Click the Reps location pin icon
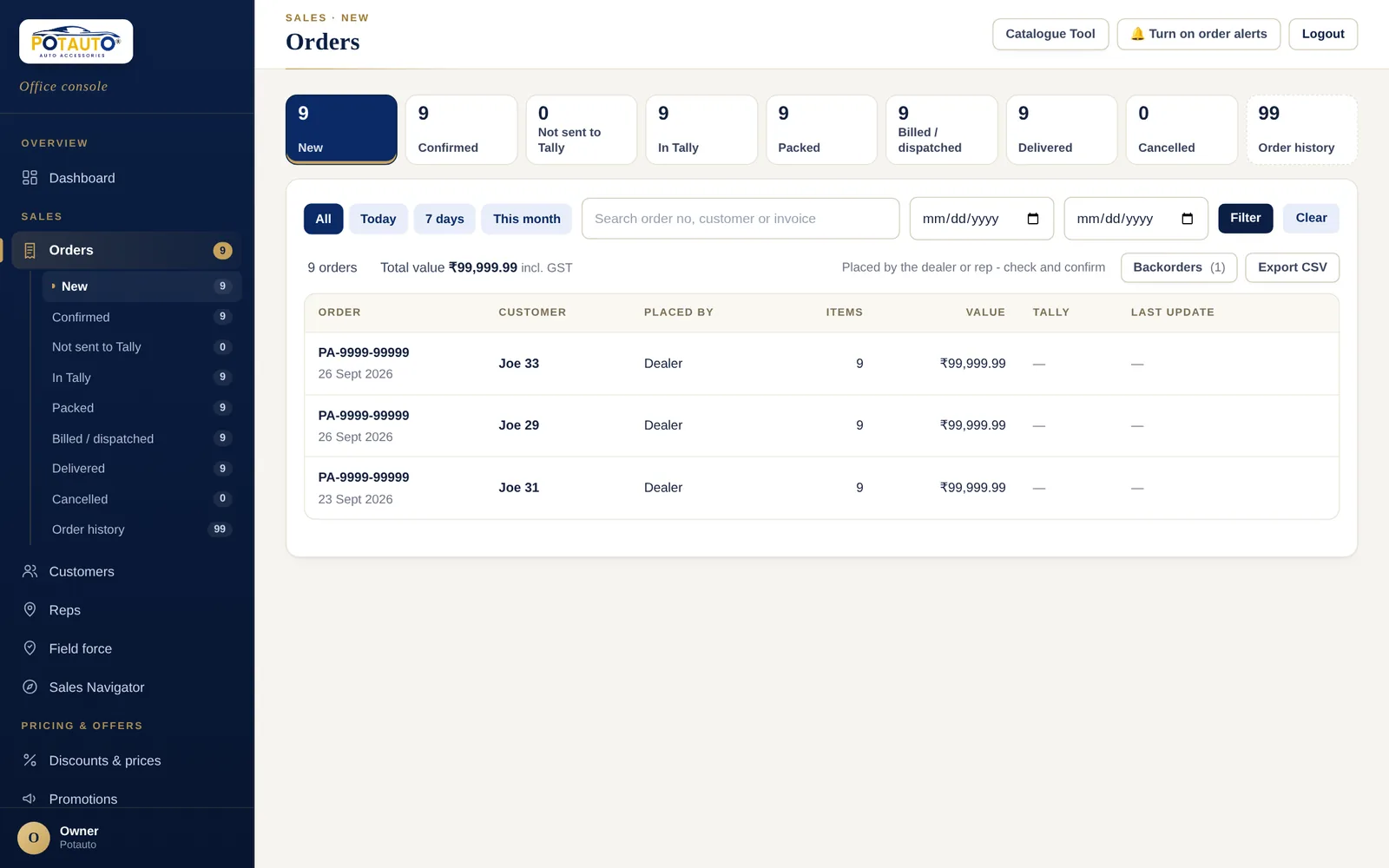Viewport: 1389px width, 868px height. coord(30,609)
